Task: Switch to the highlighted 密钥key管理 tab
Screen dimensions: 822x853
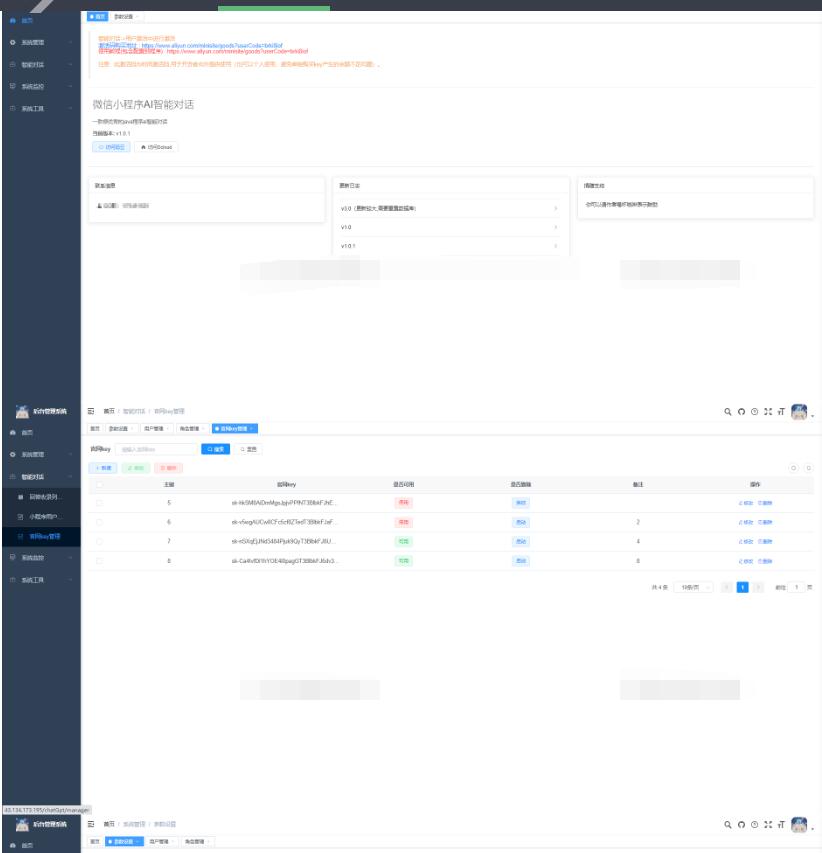Action: point(234,428)
